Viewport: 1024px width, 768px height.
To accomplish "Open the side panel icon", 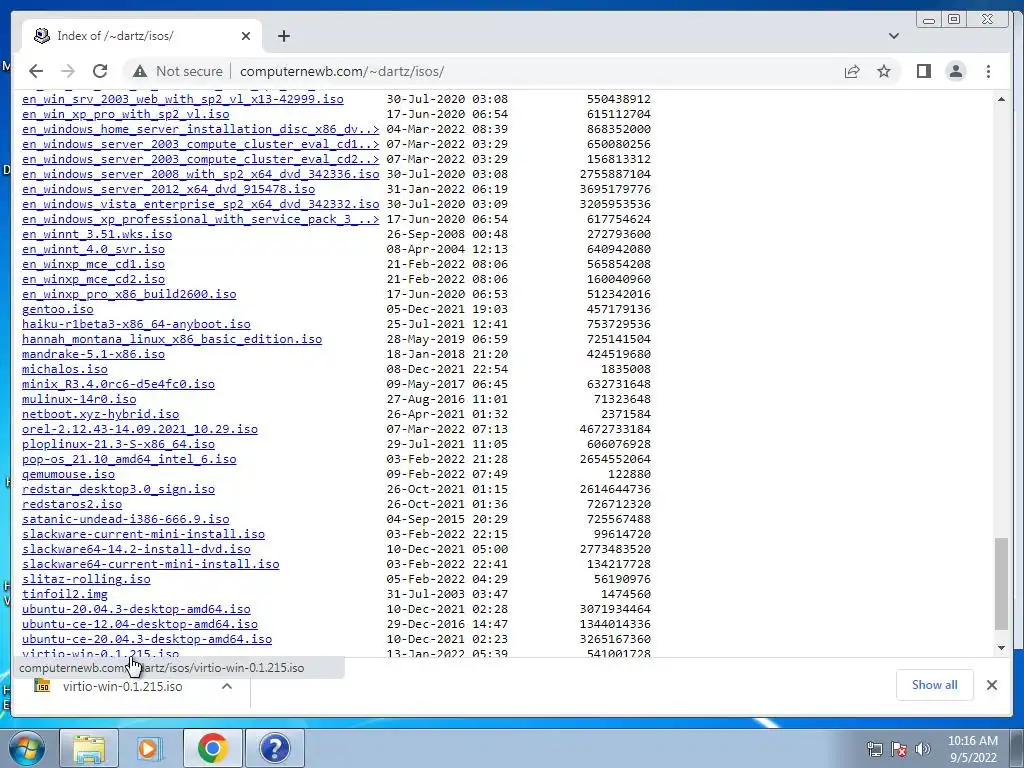I will (x=923, y=71).
